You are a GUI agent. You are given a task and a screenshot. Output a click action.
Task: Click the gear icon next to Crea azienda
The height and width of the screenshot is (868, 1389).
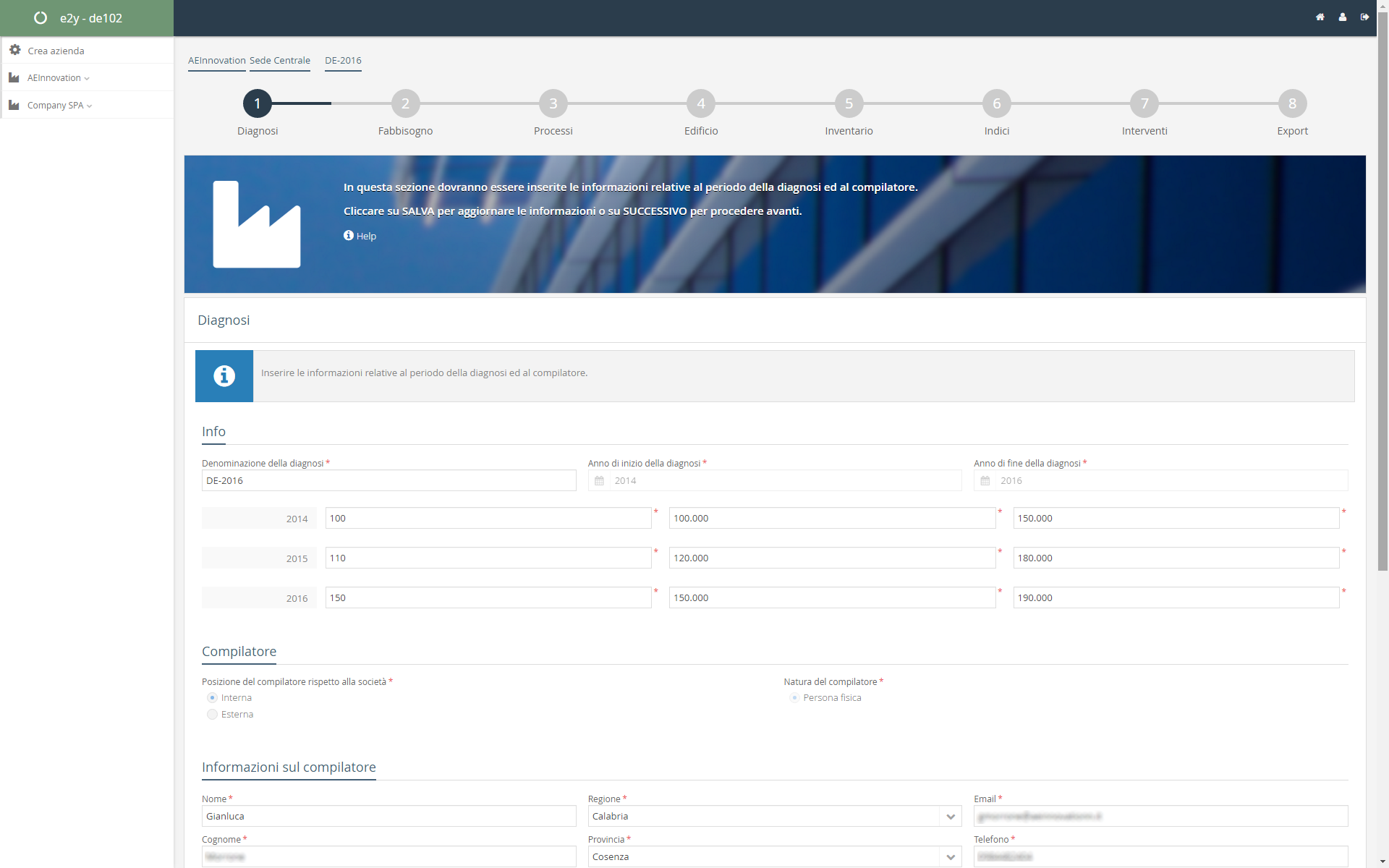14,50
